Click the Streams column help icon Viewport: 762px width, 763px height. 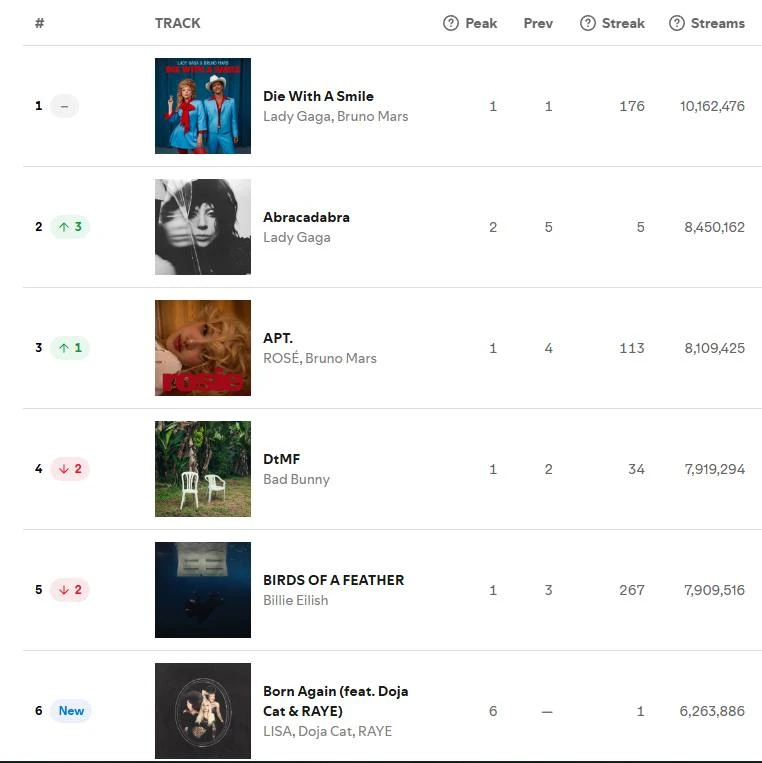[x=676, y=23]
